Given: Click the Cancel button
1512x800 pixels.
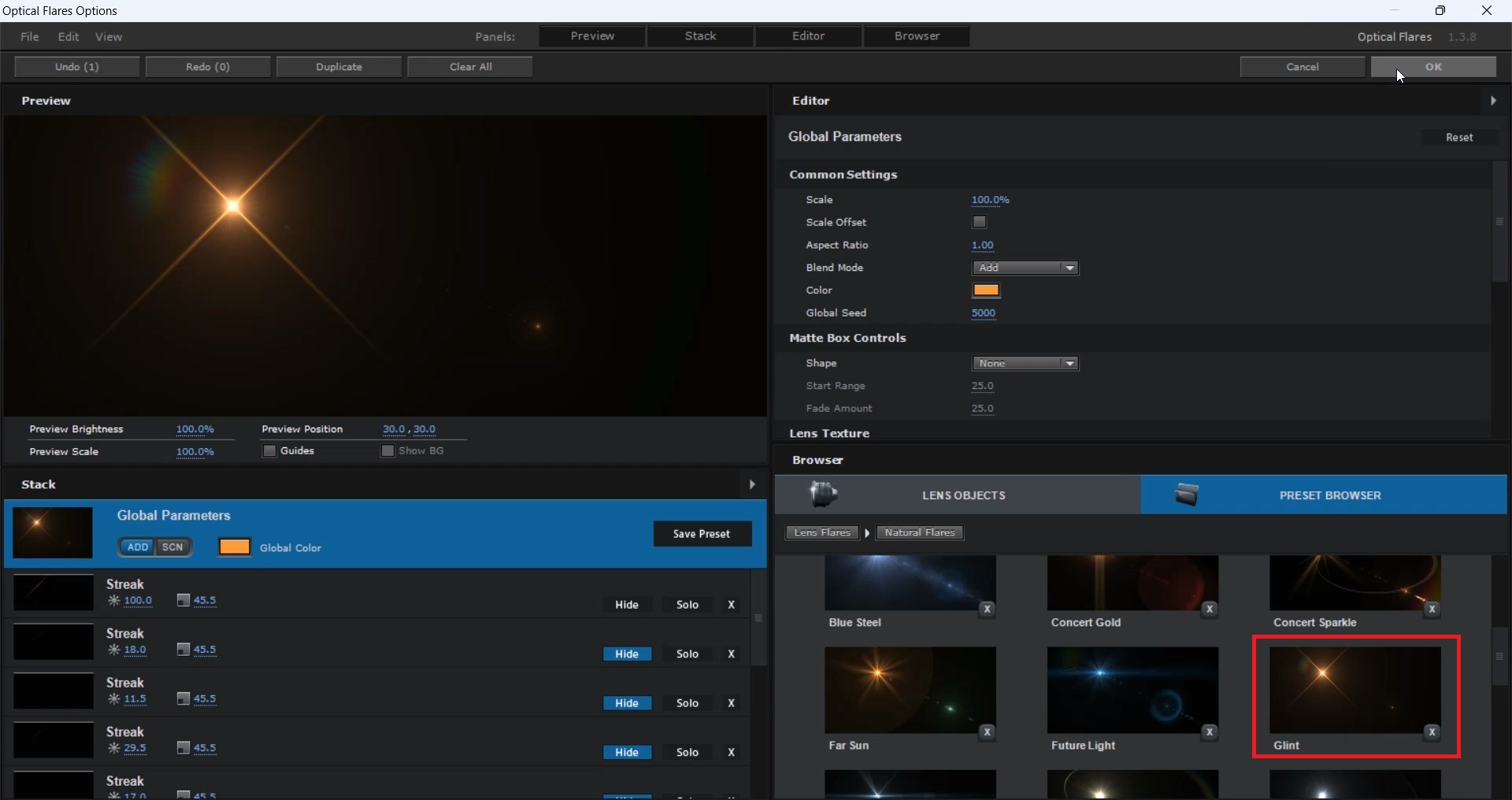Looking at the screenshot, I should (x=1303, y=67).
